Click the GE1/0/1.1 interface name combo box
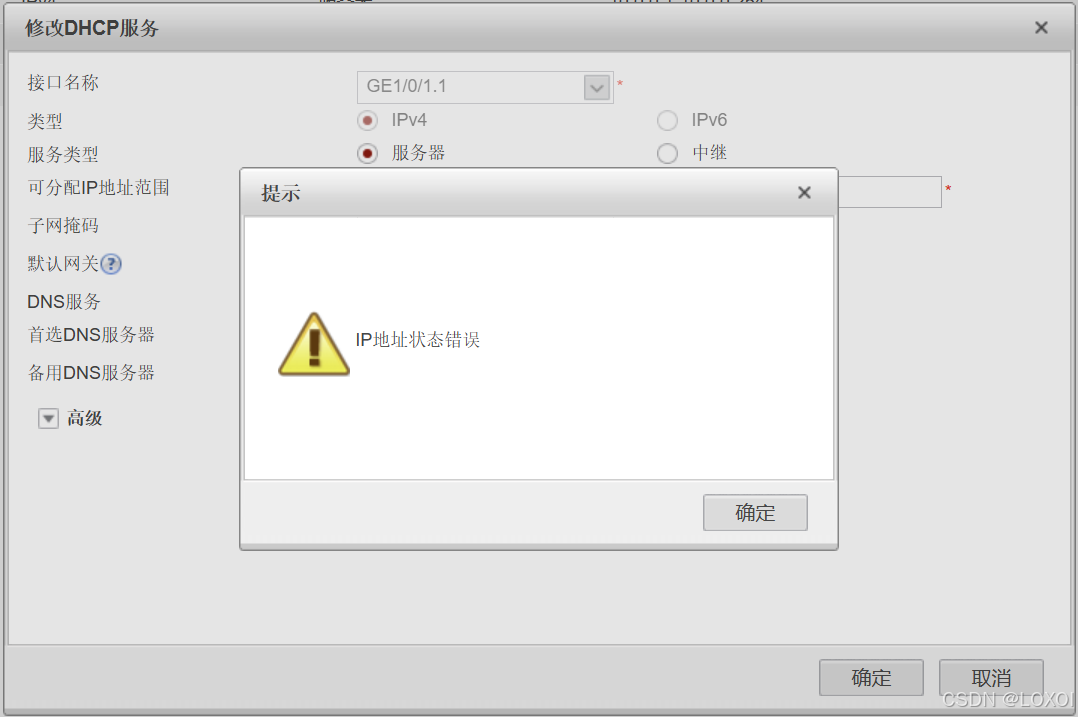 tap(485, 87)
